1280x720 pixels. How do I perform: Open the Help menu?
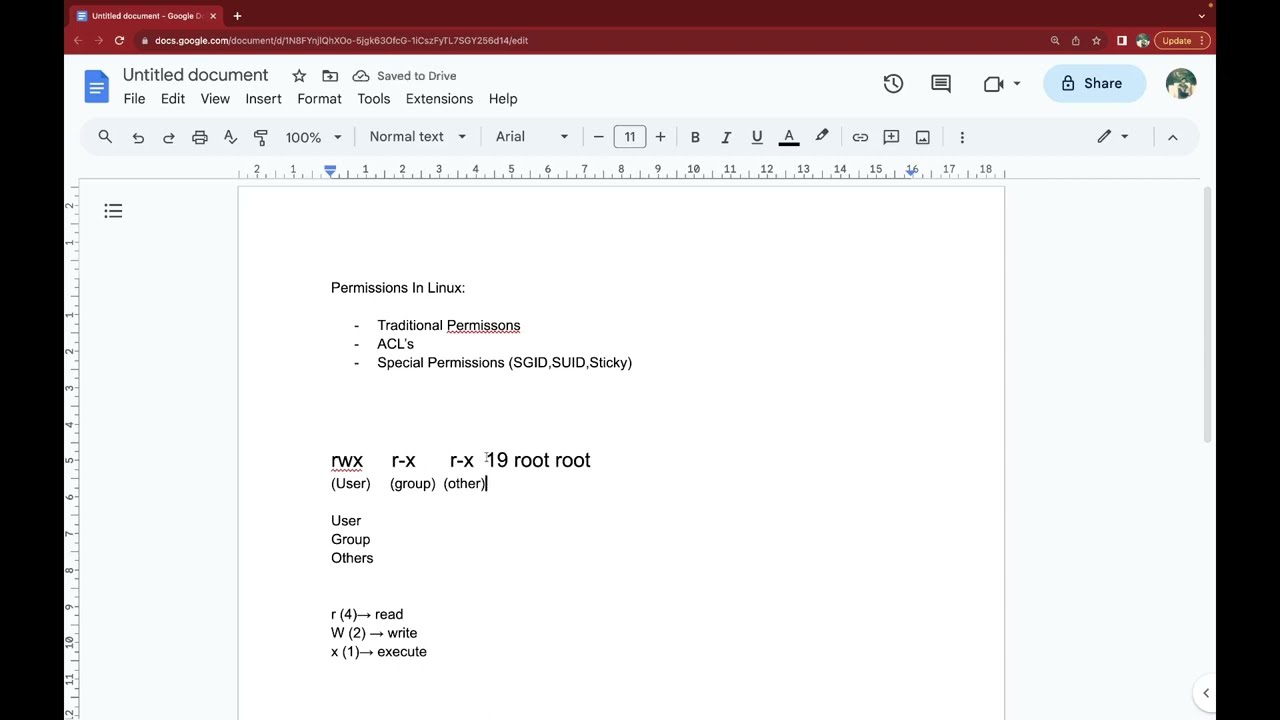(503, 99)
